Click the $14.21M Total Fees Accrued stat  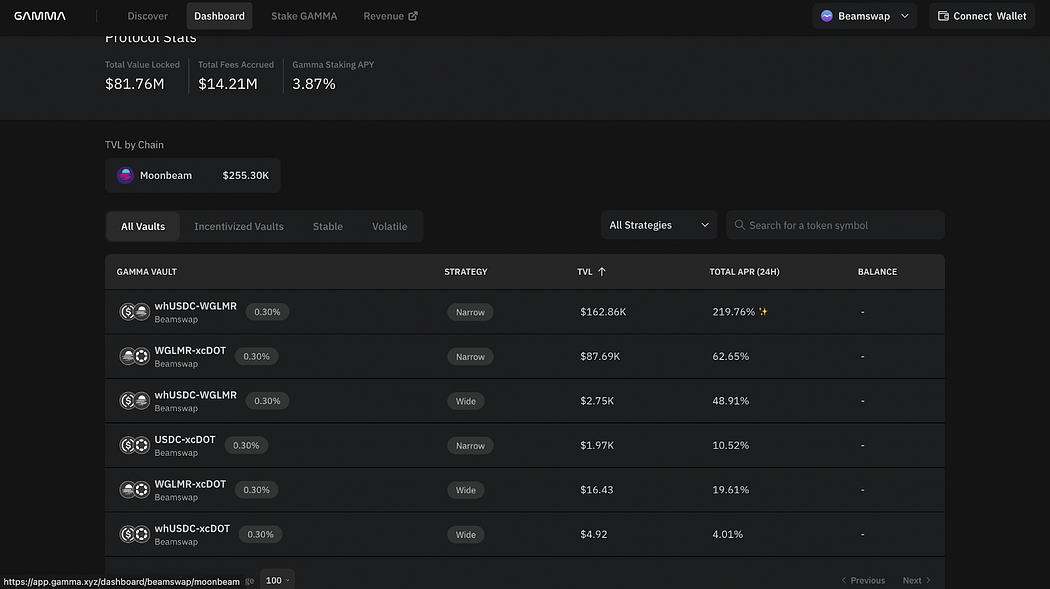[x=228, y=84]
